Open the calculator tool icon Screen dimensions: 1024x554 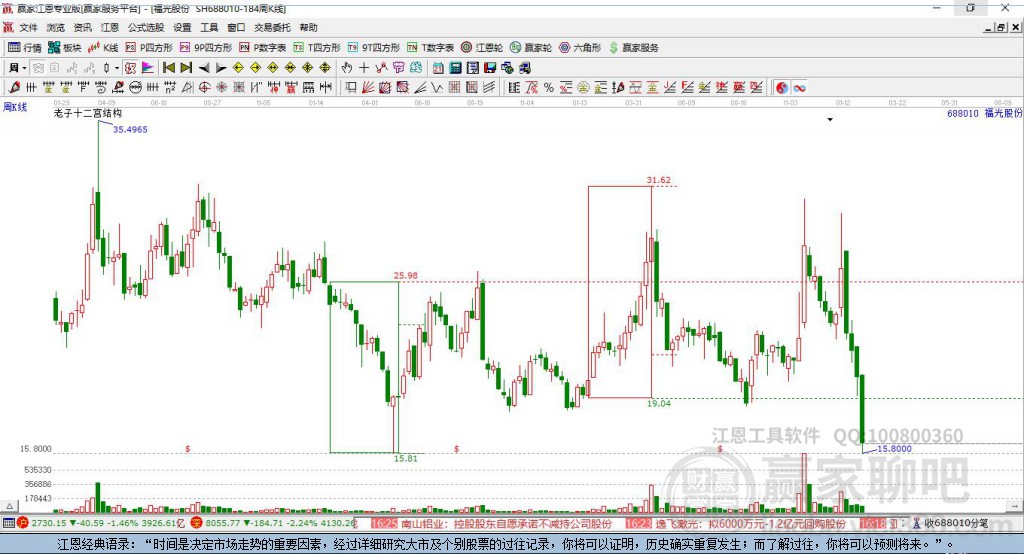click(x=455, y=68)
